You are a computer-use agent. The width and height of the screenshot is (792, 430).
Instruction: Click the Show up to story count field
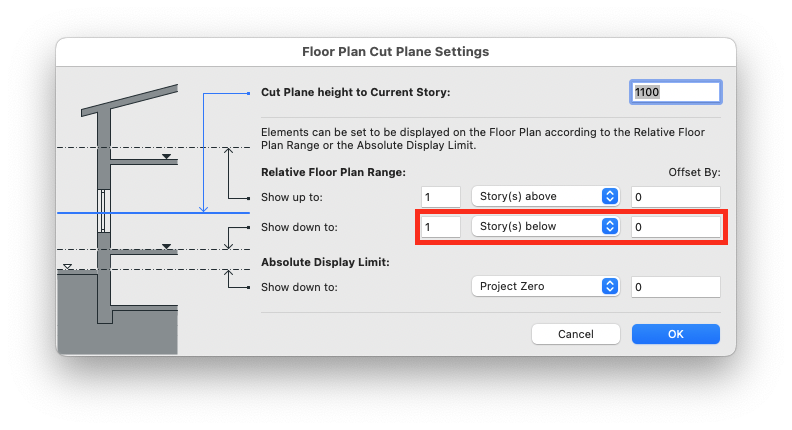tap(440, 197)
